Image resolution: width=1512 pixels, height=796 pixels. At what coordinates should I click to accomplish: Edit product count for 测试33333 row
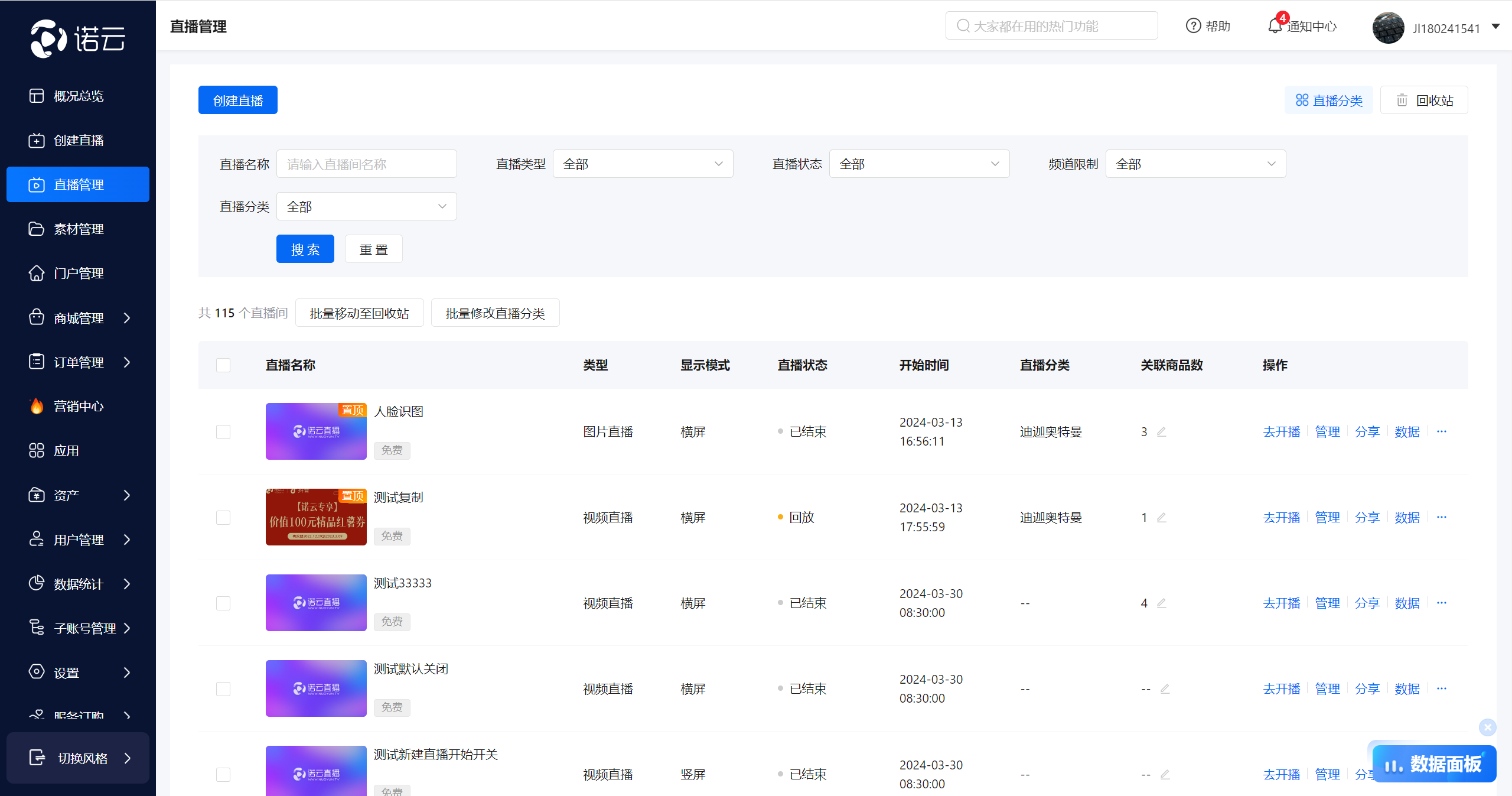1161,603
